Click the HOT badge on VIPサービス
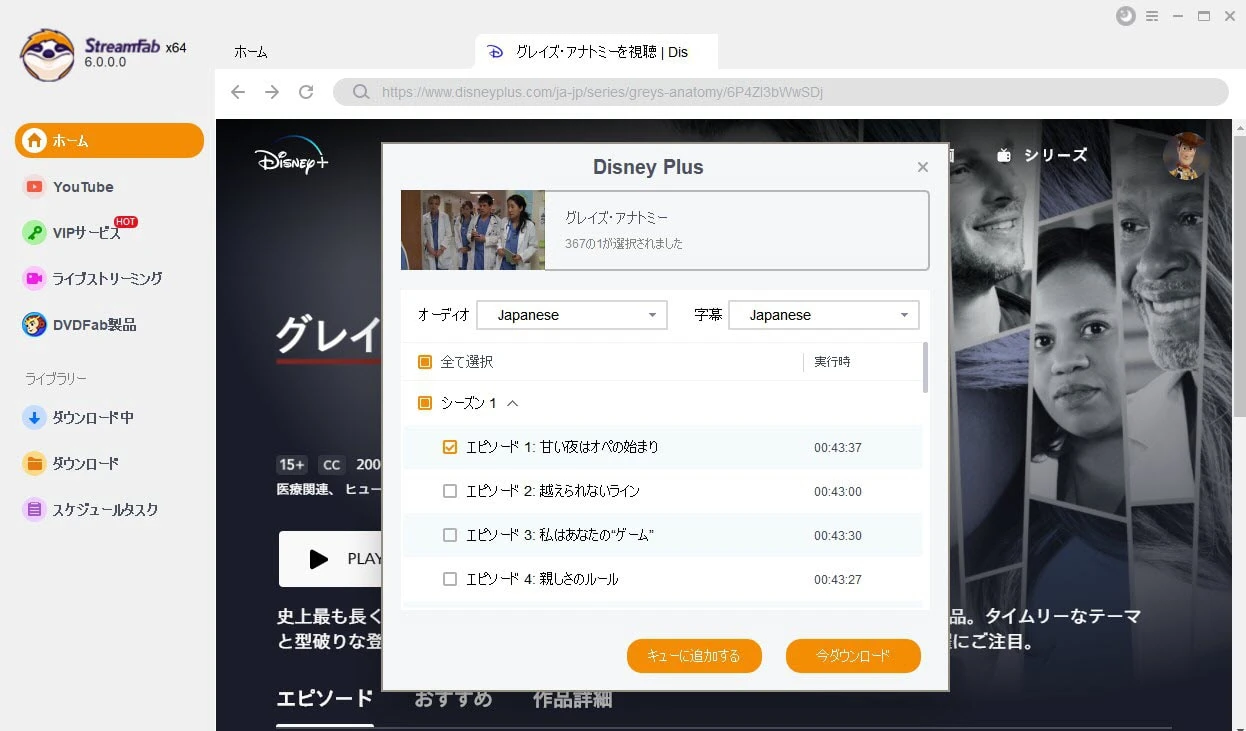Image resolution: width=1246 pixels, height=731 pixels. tap(125, 221)
